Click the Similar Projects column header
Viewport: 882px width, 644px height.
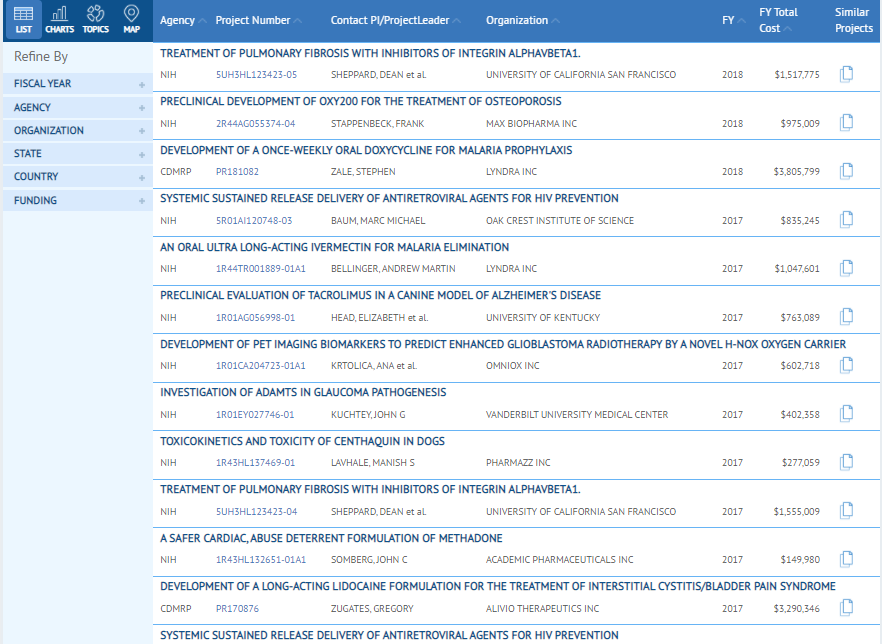click(853, 20)
